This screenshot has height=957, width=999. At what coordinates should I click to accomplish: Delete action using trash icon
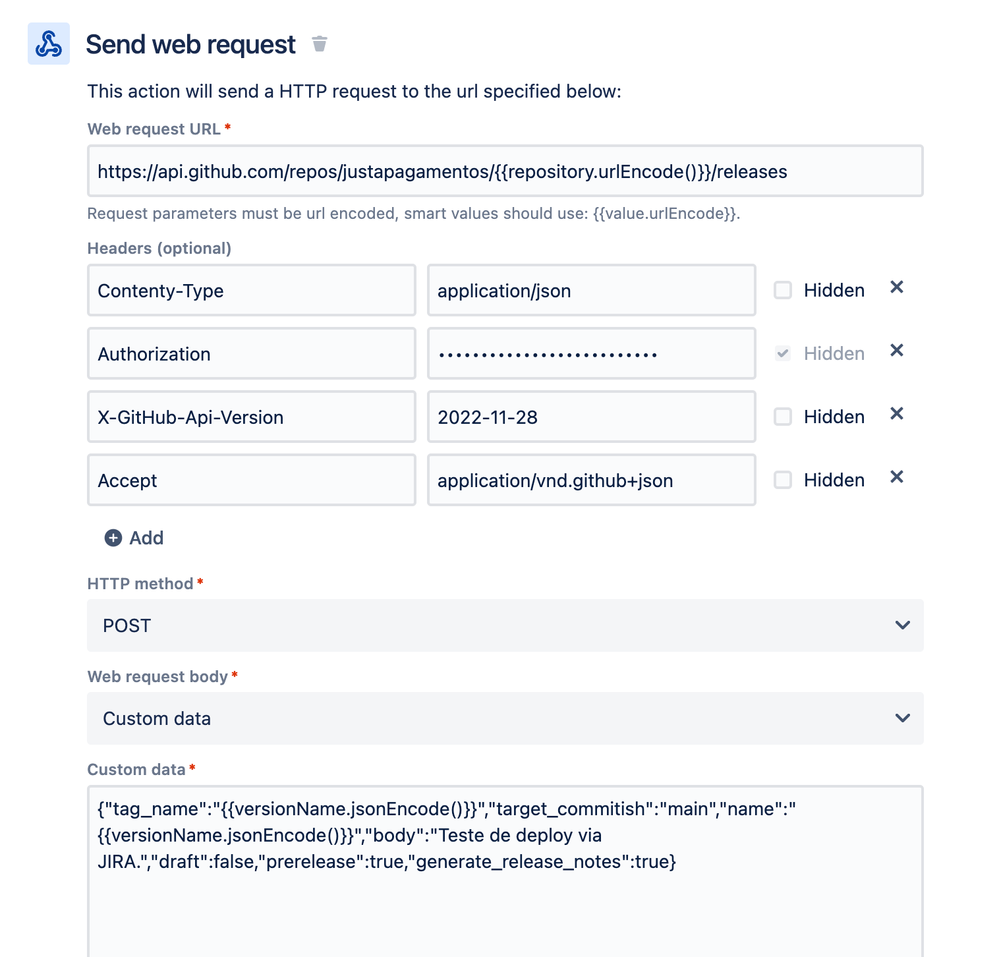click(x=319, y=44)
